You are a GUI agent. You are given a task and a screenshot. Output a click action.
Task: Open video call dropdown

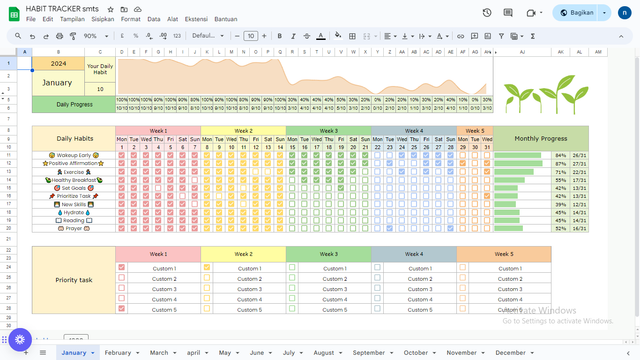pos(541,13)
